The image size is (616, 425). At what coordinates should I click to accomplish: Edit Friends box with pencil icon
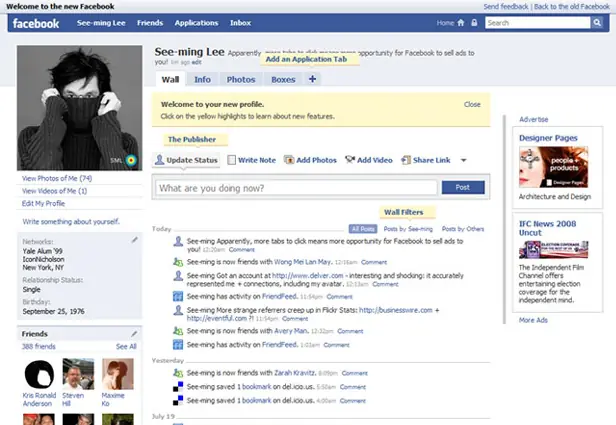[x=134, y=333]
